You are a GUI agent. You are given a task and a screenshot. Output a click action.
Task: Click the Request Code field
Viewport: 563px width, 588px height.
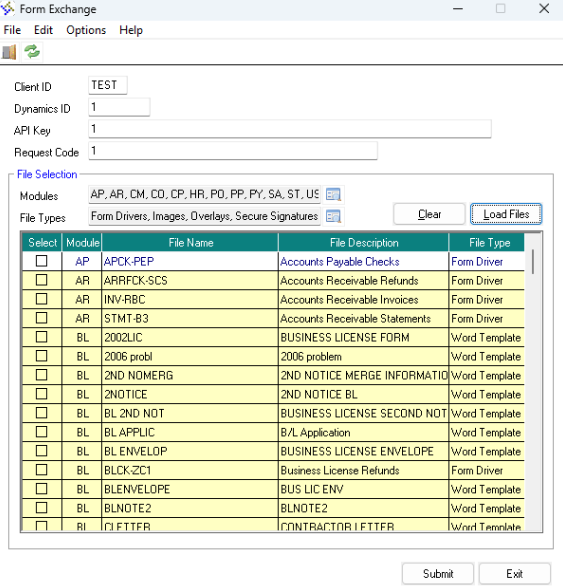pos(233,151)
